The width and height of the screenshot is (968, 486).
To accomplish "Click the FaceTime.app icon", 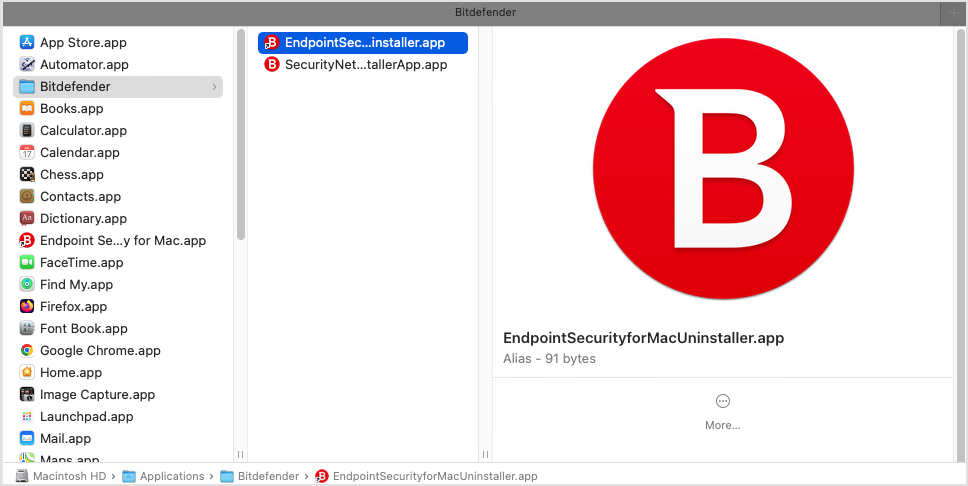I will pos(27,262).
